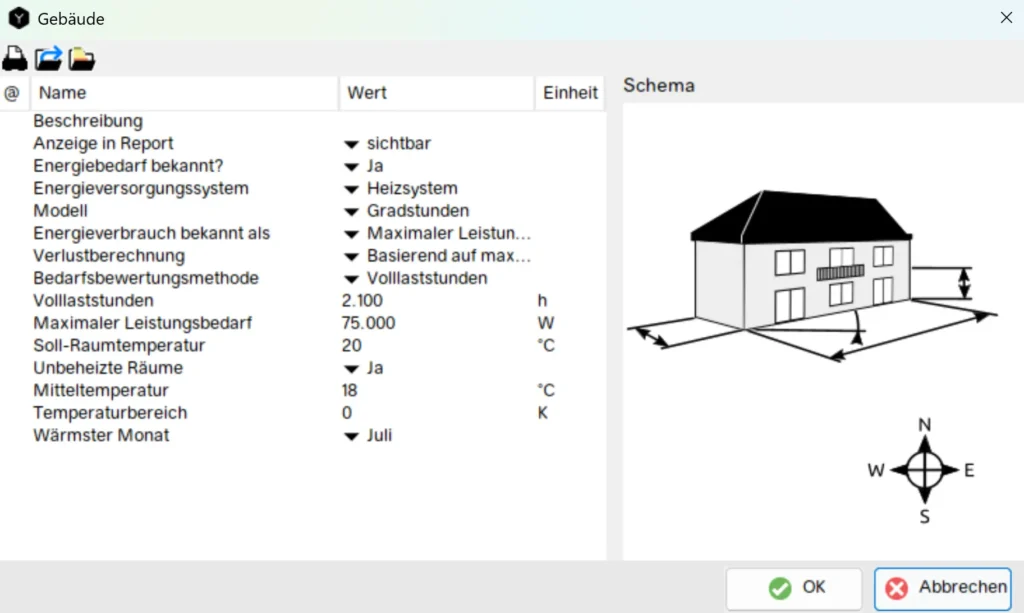The image size is (1024, 613).
Task: Open the Energieversorgungssystem dropdown
Action: tap(351, 189)
